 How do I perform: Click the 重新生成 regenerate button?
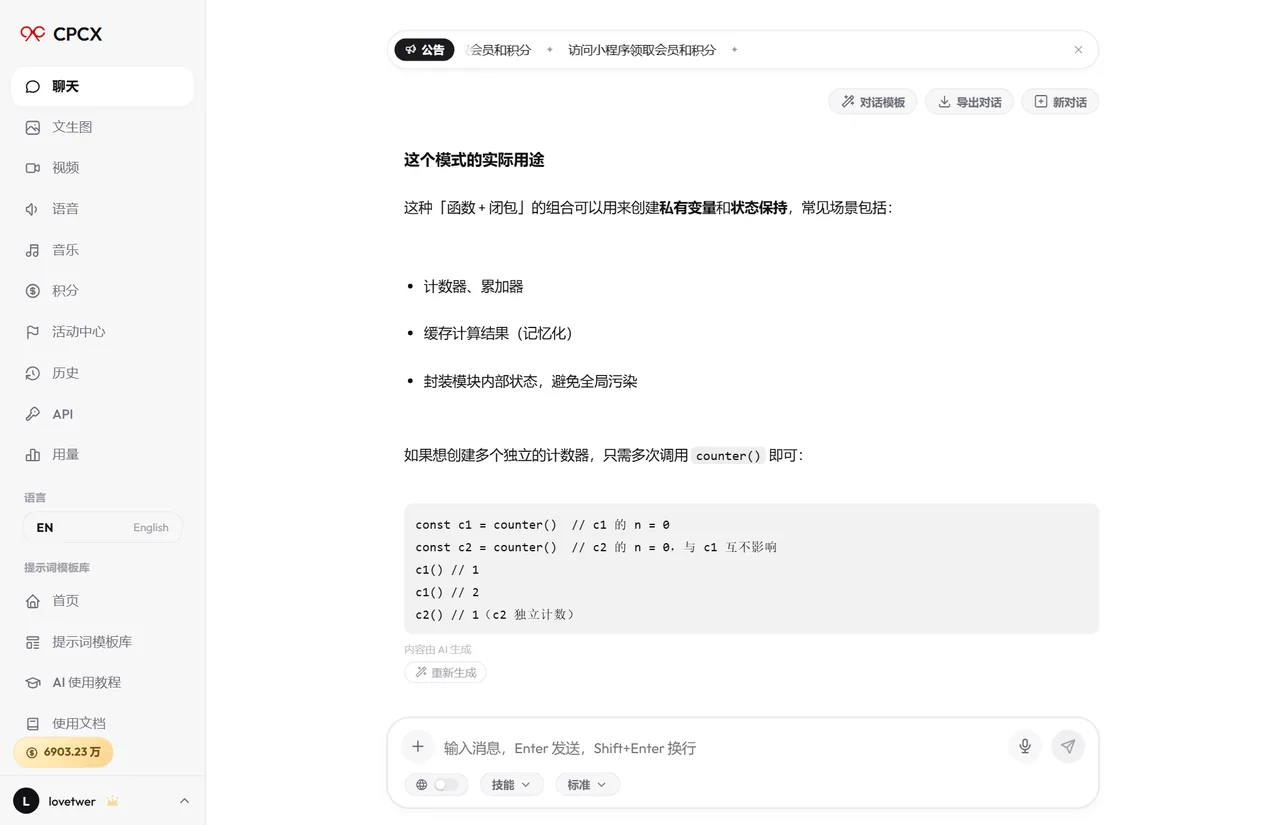coord(446,673)
